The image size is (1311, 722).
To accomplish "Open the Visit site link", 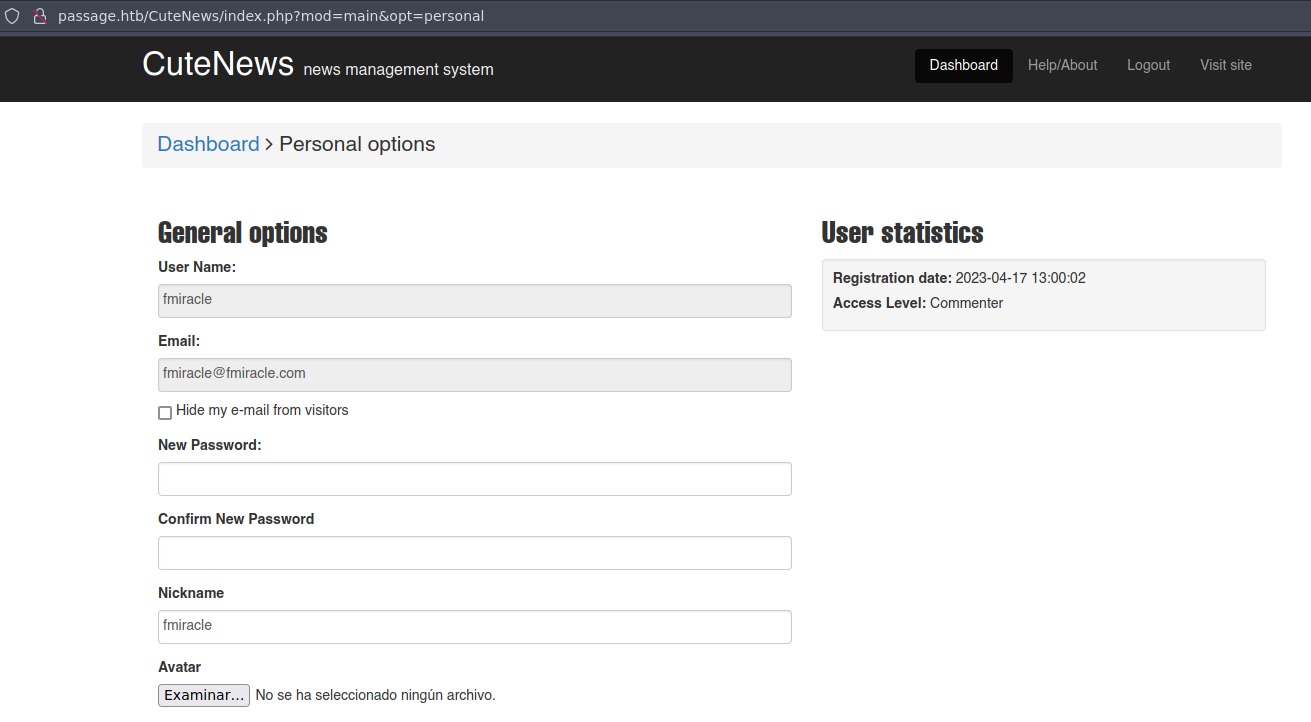I will [1225, 65].
